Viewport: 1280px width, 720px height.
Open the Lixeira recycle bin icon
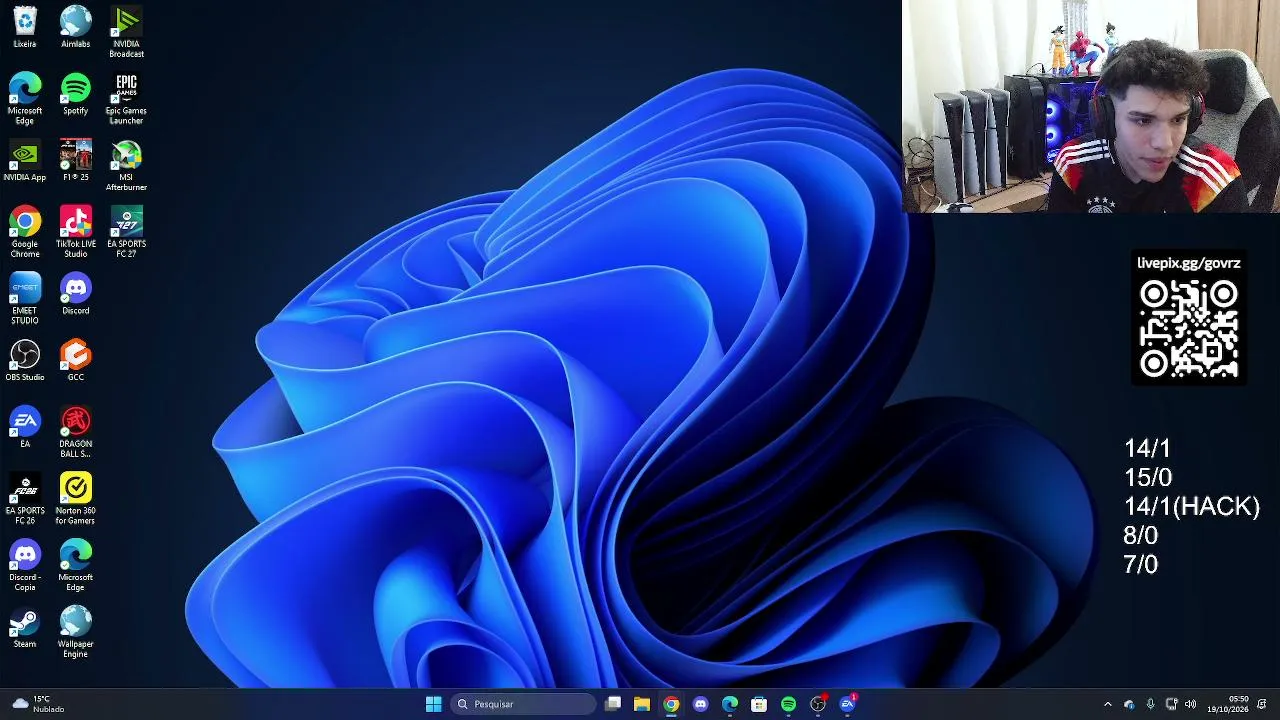pyautogui.click(x=25, y=27)
